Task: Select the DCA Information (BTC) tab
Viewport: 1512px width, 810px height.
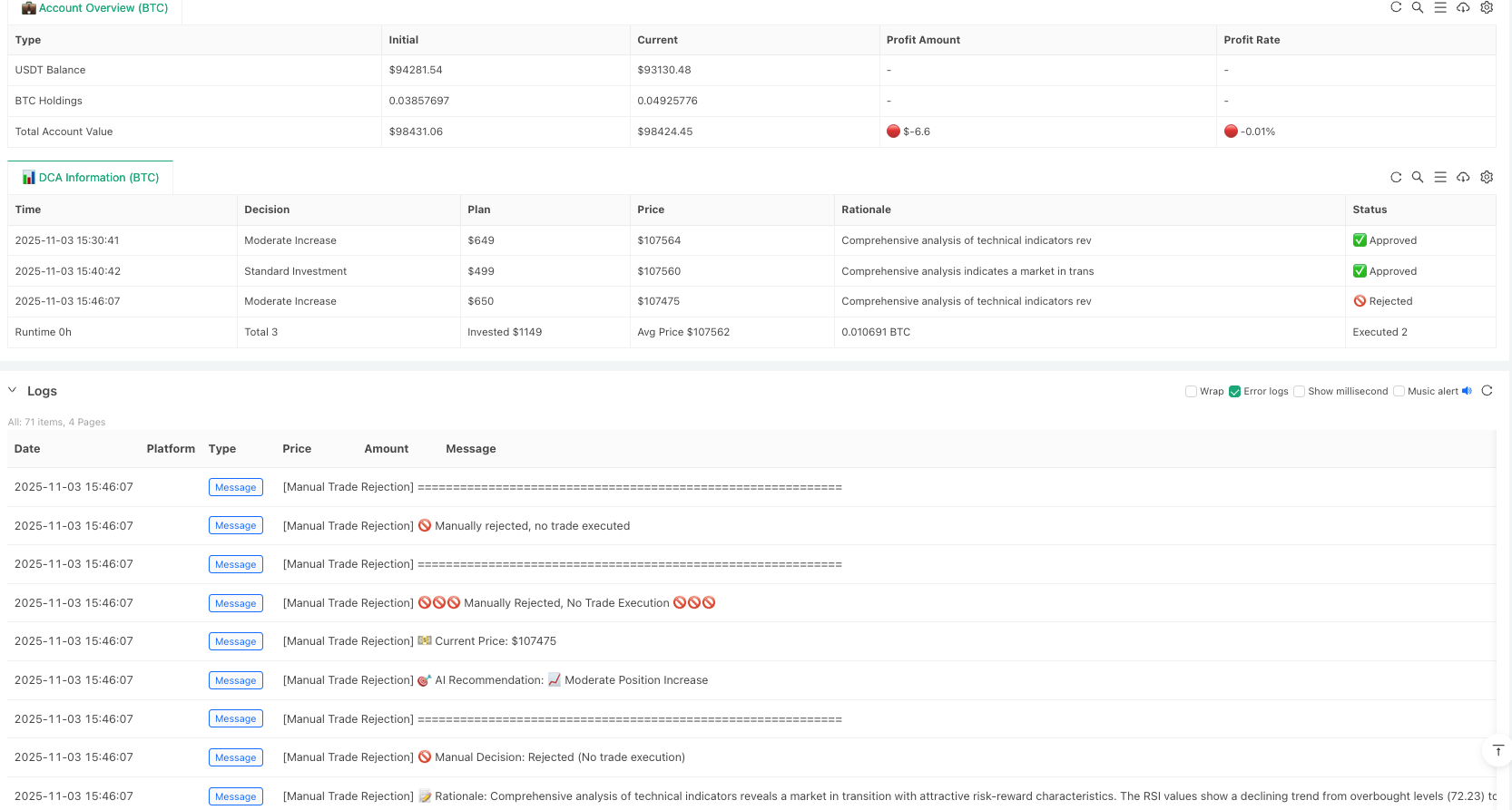Action: 90,178
